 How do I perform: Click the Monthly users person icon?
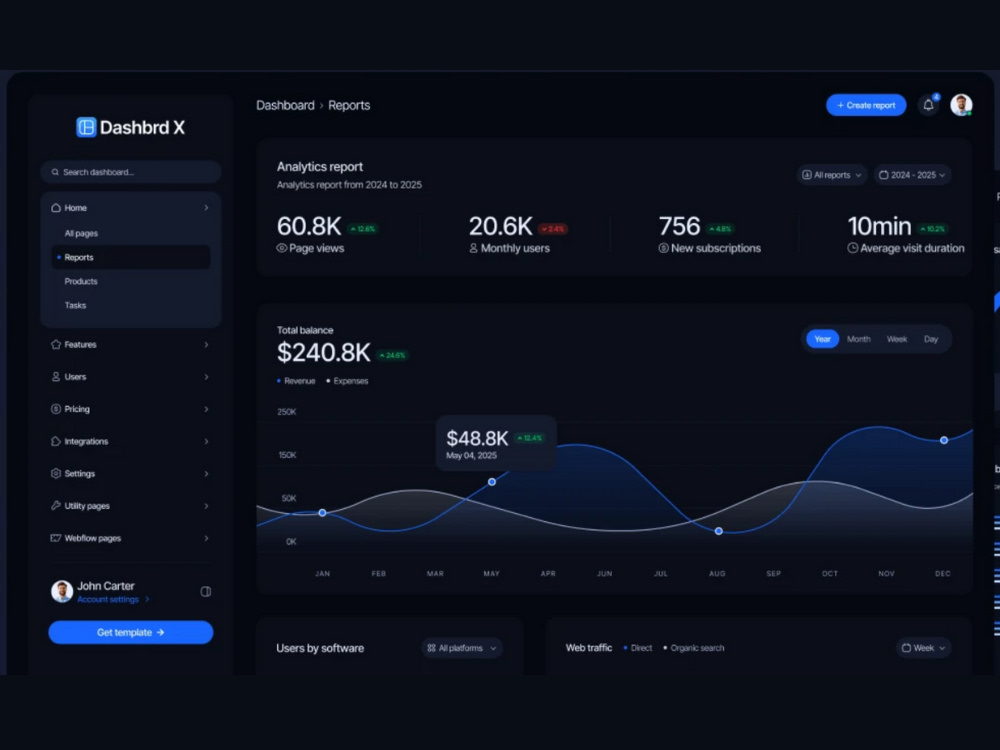pyautogui.click(x=473, y=248)
